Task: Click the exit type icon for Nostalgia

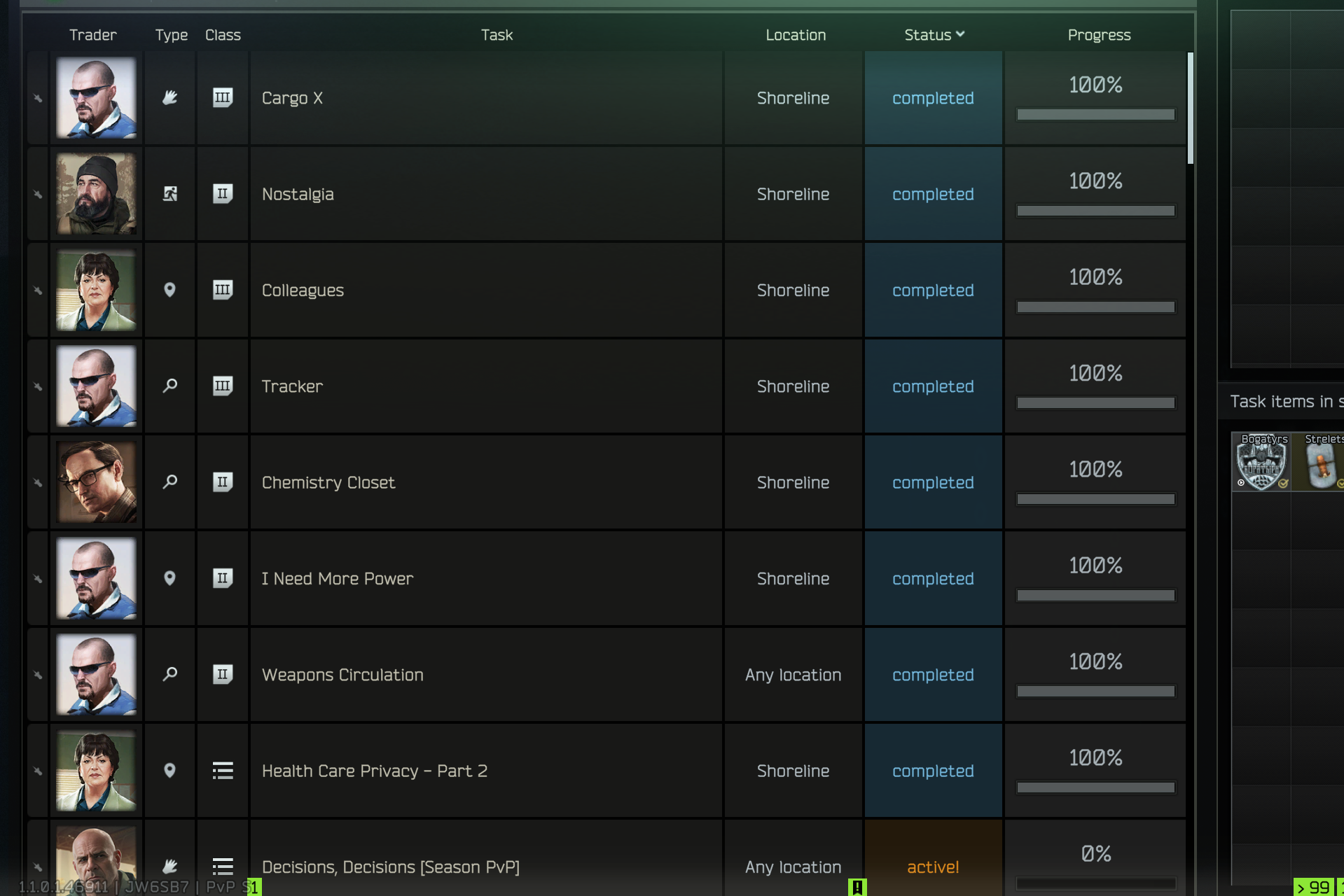Action: [x=169, y=194]
